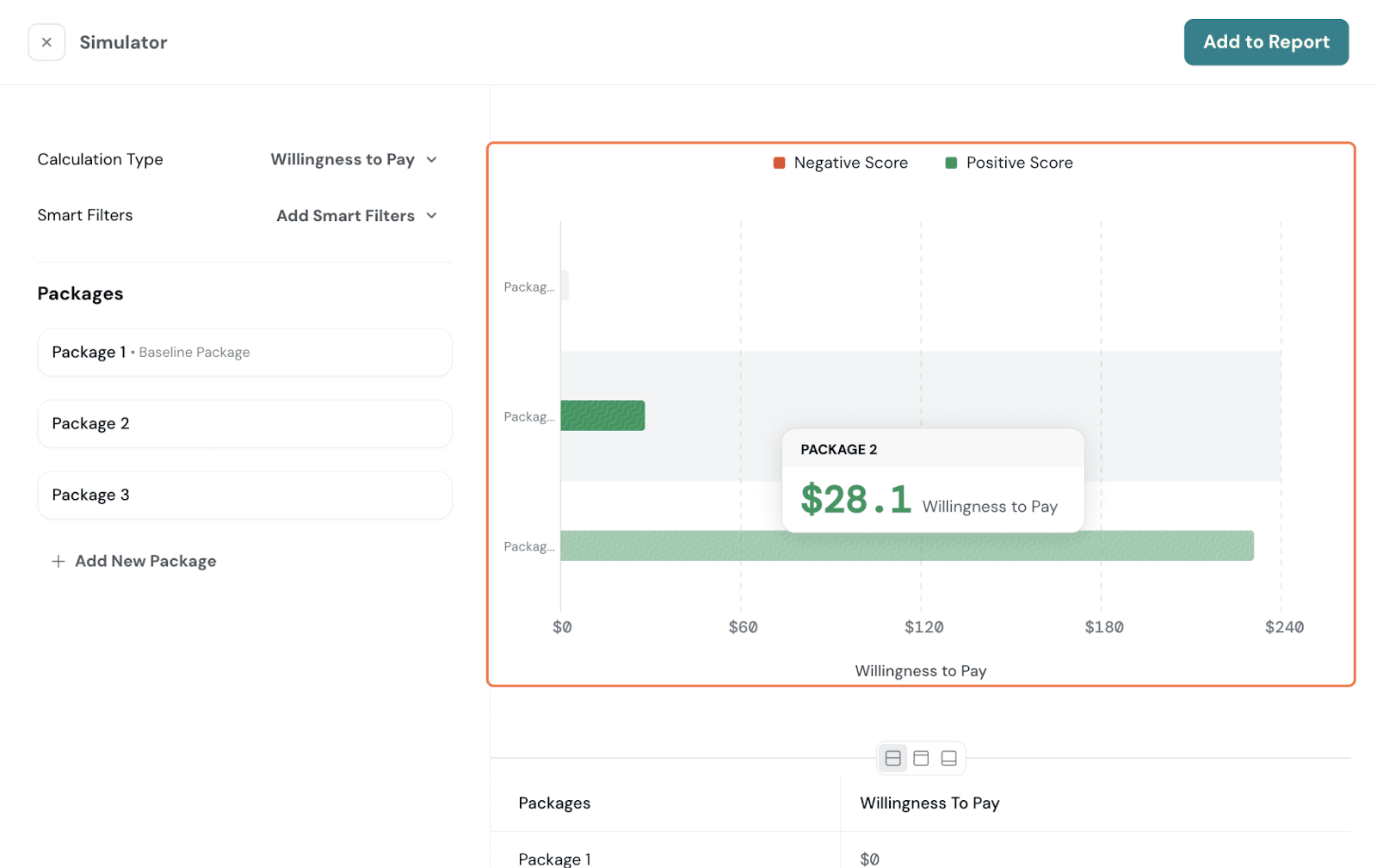This screenshot has height=868, width=1377.
Task: Expand the Package 1 baseline package card
Action: (244, 353)
